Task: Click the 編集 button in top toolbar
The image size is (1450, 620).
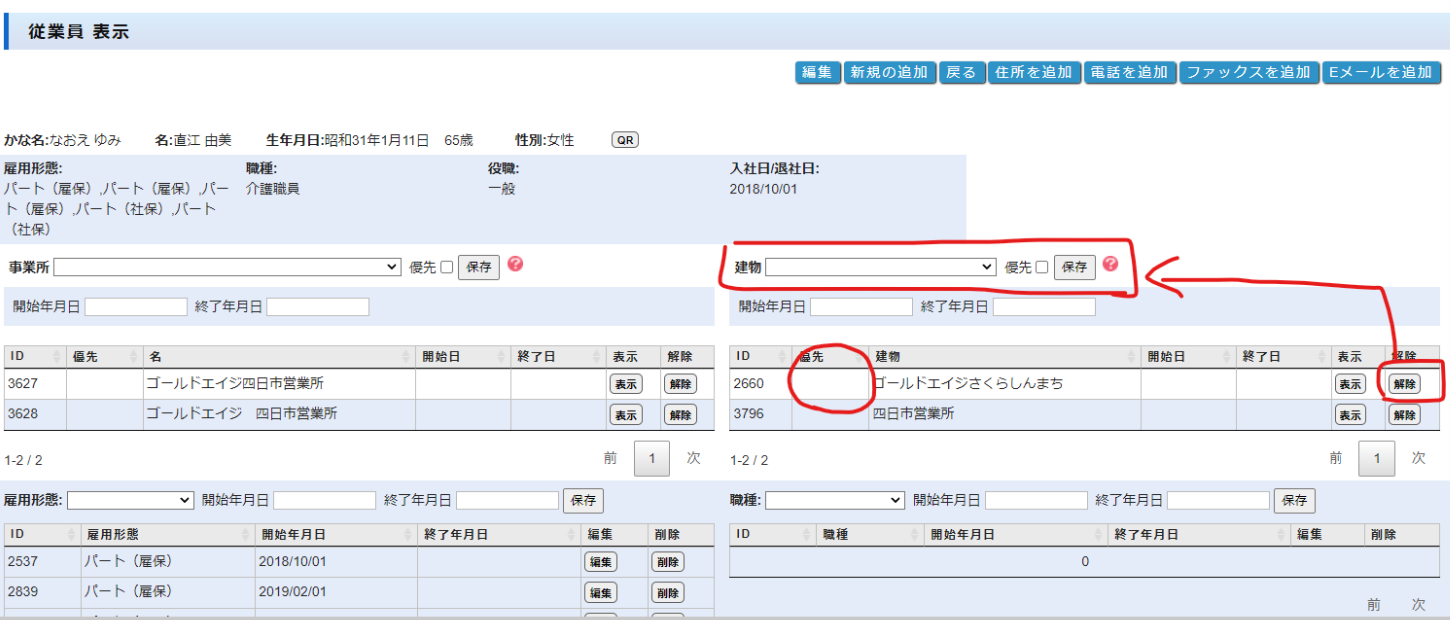Action: (818, 72)
